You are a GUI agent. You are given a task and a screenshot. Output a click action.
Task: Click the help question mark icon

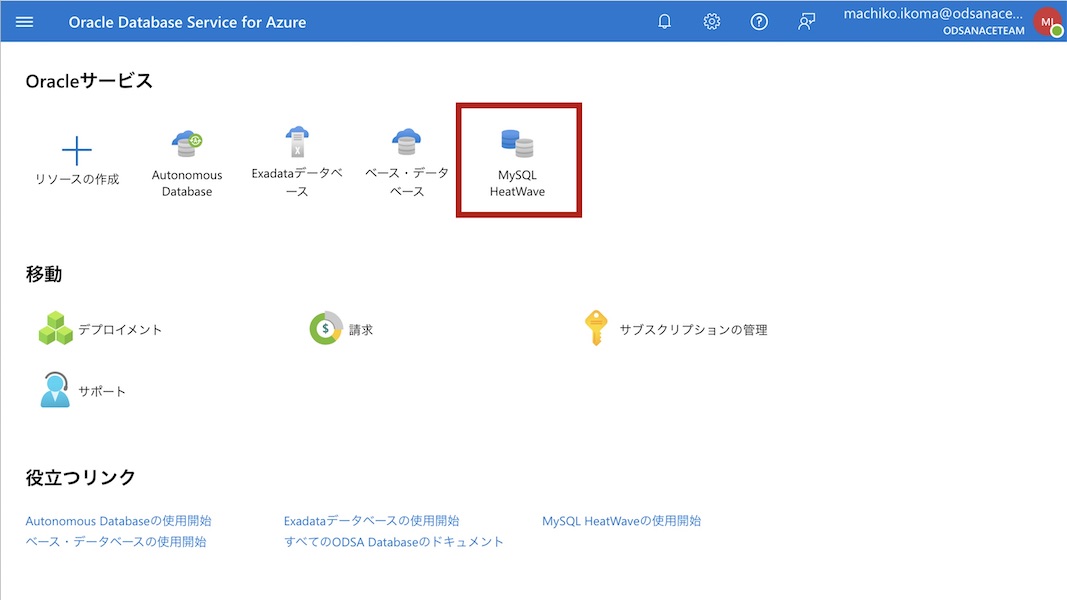pyautogui.click(x=759, y=22)
